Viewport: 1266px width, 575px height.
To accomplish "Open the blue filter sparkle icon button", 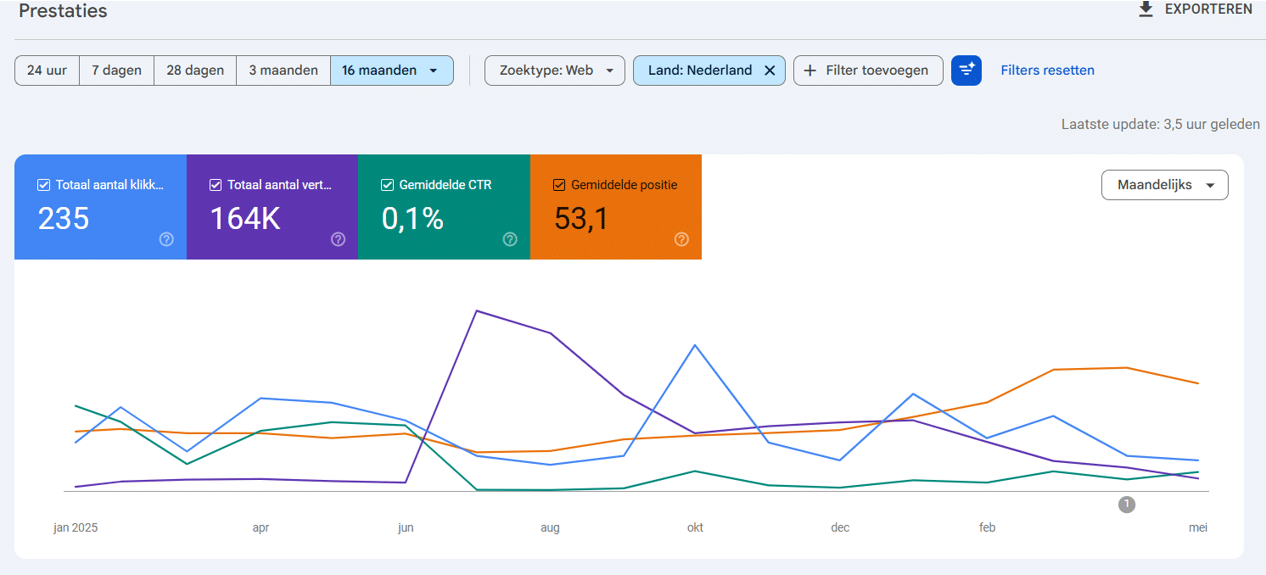I will [966, 70].
